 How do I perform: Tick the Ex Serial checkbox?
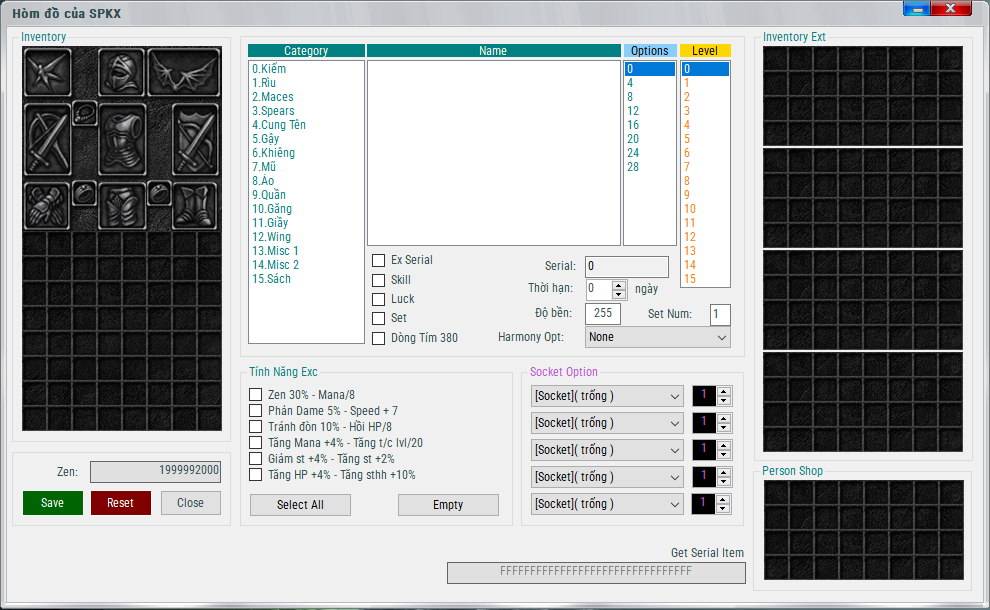[379, 260]
